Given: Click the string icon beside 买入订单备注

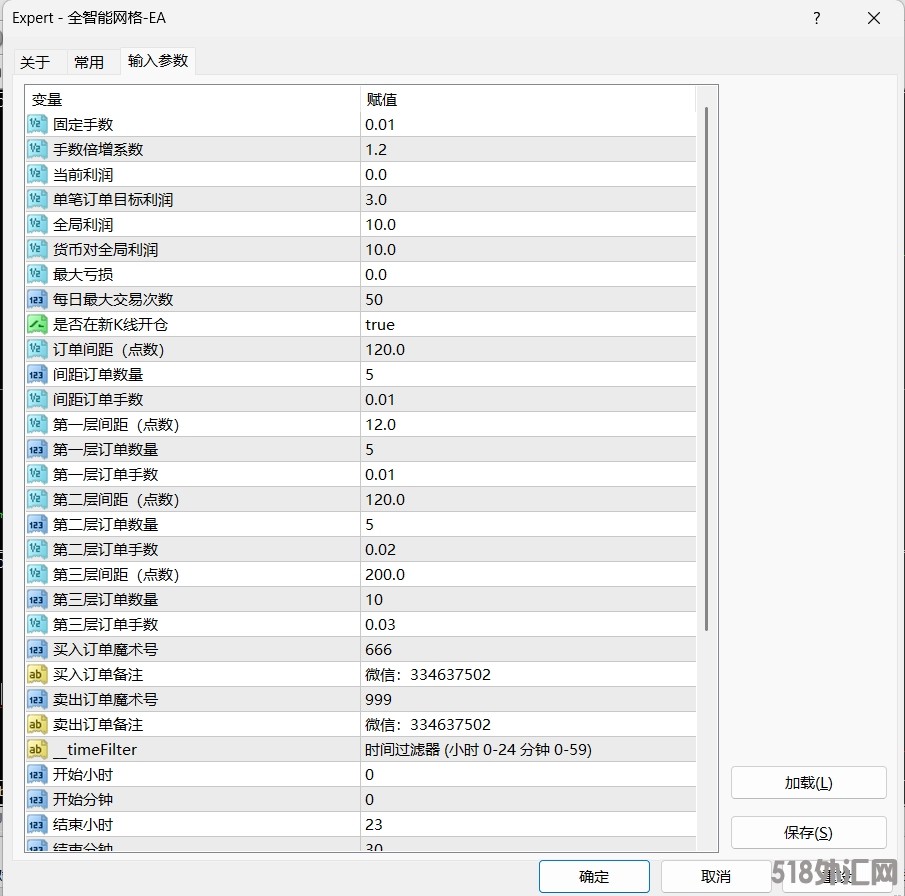Looking at the screenshot, I should click(x=38, y=674).
